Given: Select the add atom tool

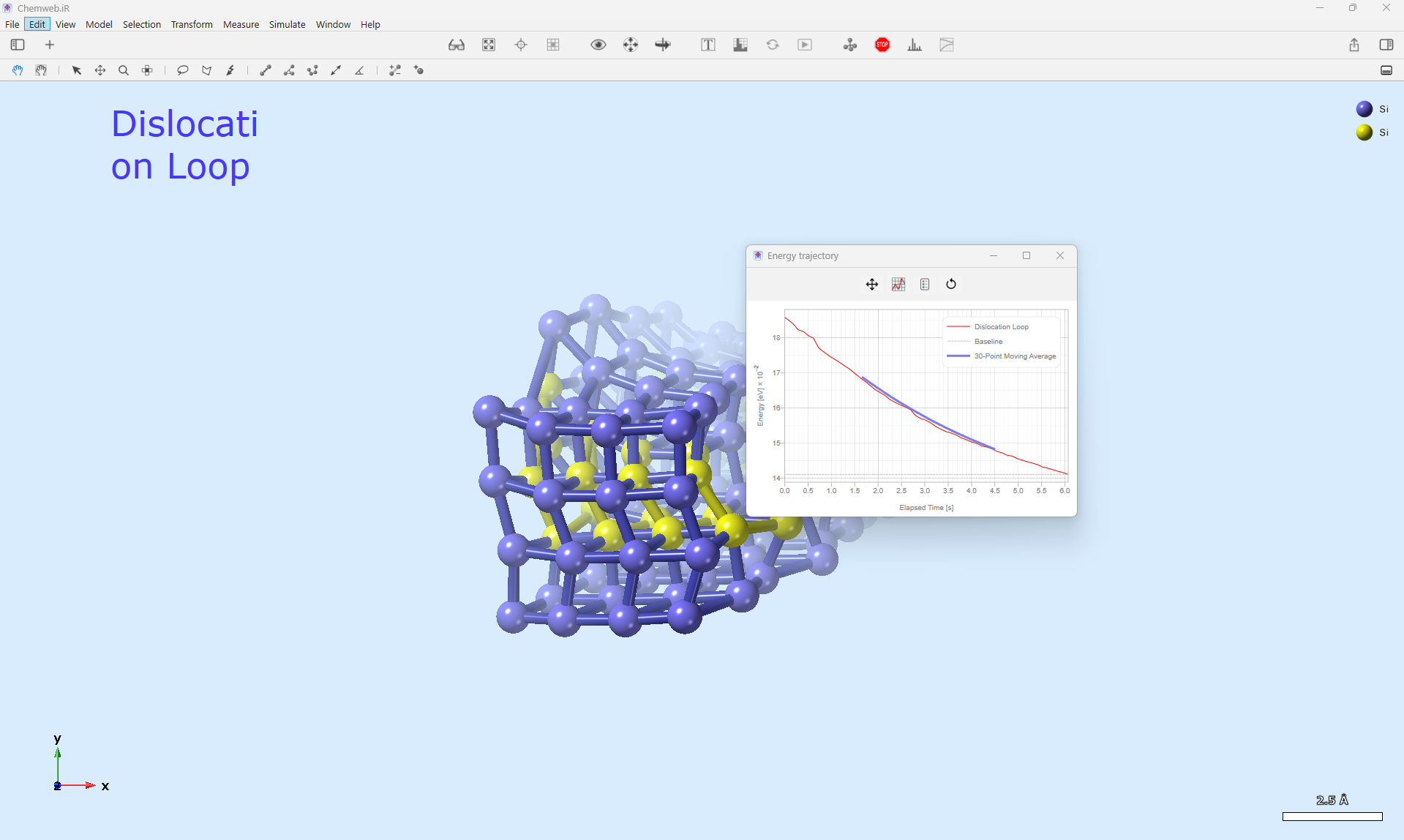Looking at the screenshot, I should [418, 70].
